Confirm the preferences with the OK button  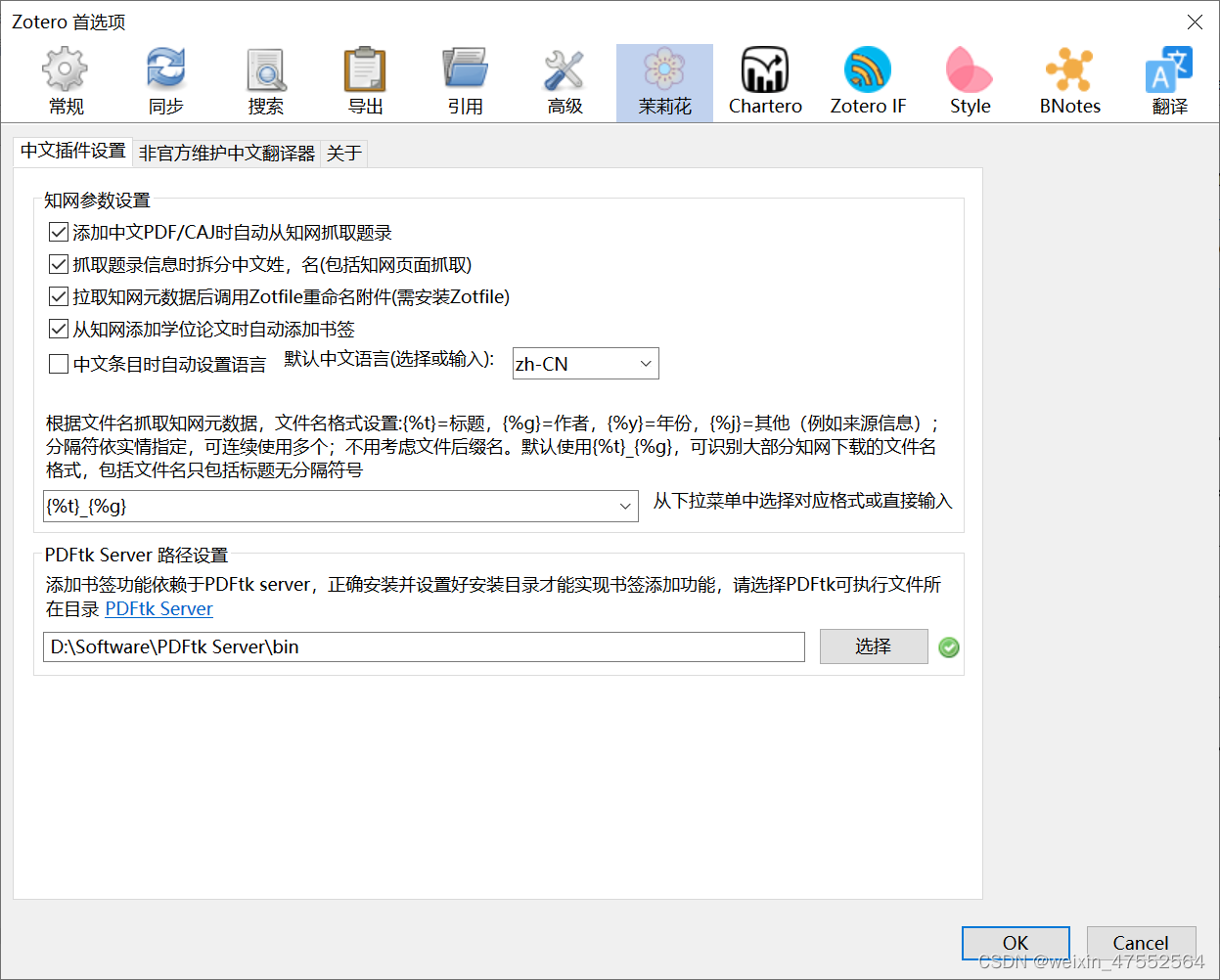[x=1016, y=943]
